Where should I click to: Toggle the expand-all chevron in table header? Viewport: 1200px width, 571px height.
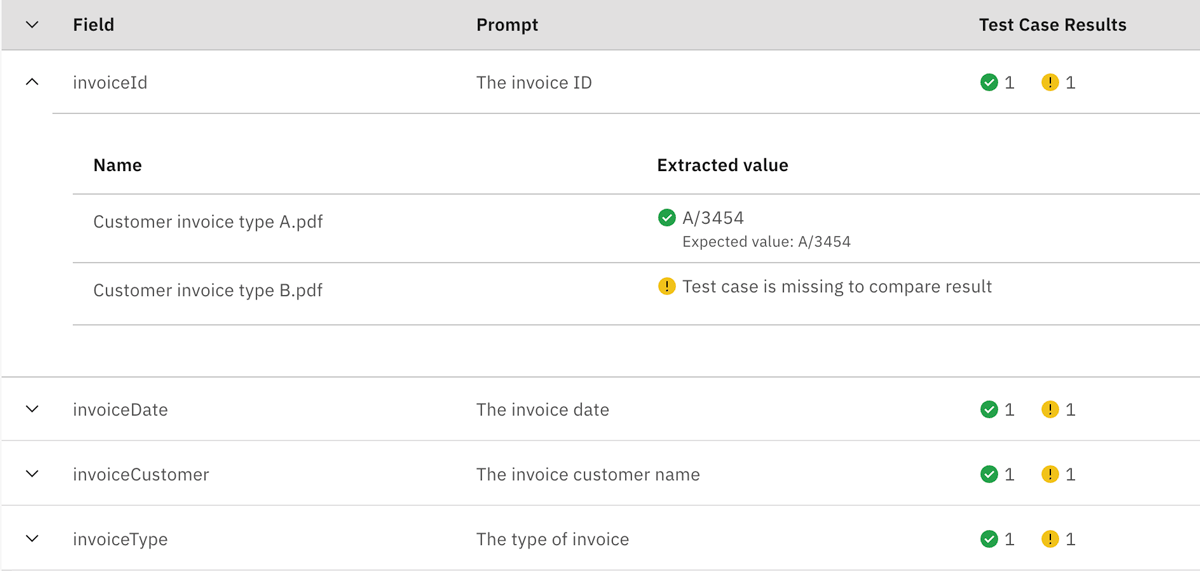pos(32,25)
